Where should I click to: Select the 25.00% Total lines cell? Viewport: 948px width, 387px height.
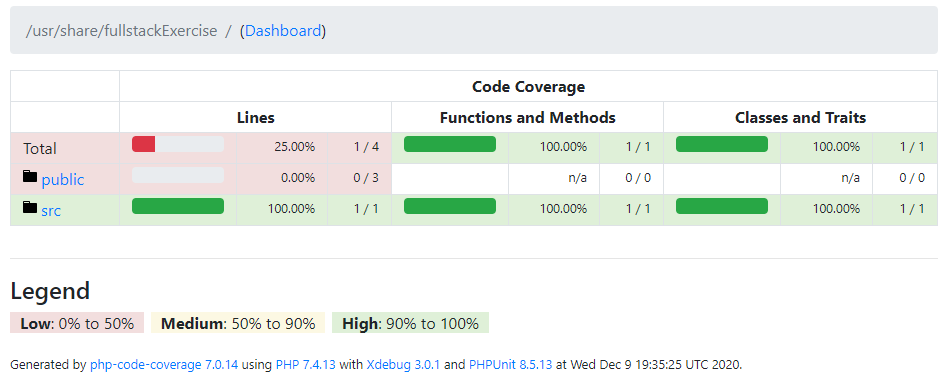pyautogui.click(x=282, y=148)
